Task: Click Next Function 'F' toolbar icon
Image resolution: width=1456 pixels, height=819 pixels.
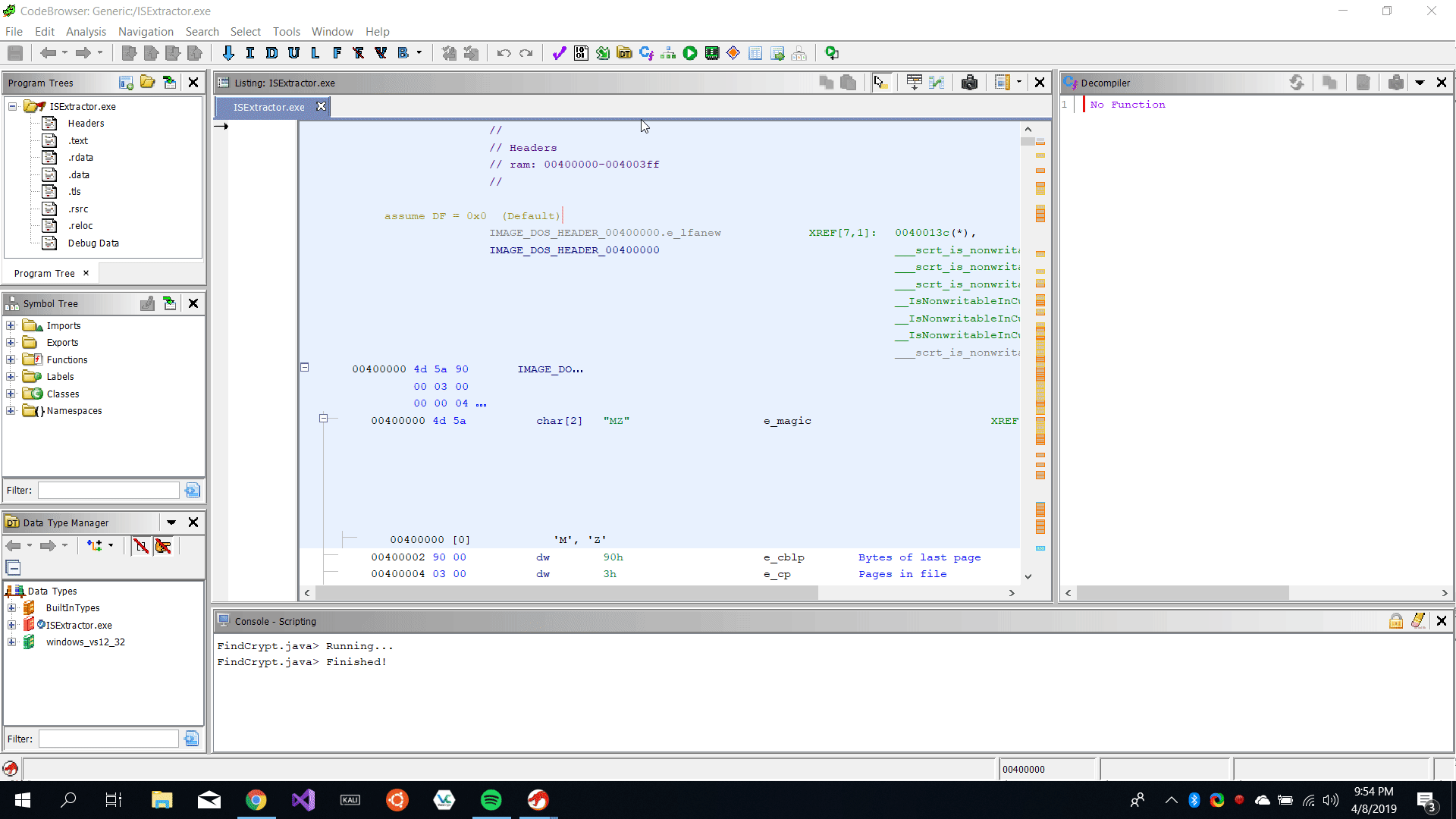Action: pyautogui.click(x=337, y=53)
